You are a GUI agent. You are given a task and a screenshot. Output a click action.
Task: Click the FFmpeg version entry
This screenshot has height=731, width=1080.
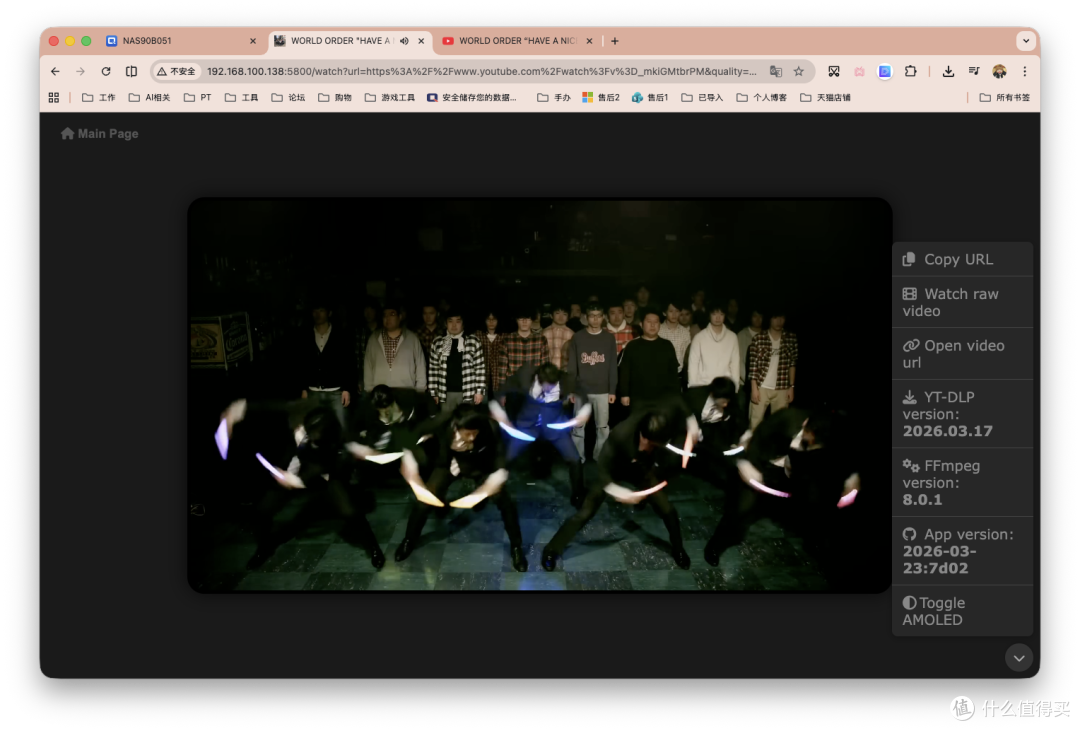click(962, 482)
